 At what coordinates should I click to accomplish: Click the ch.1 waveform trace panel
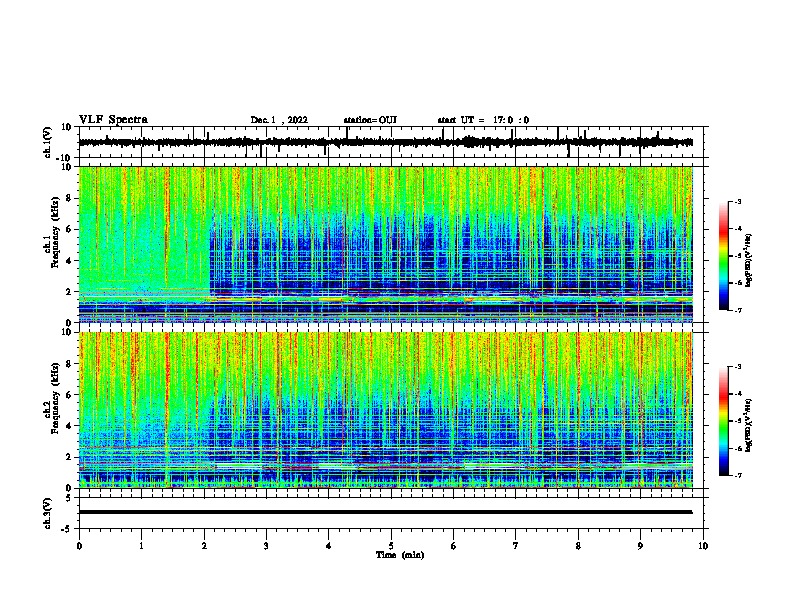tap(390, 142)
